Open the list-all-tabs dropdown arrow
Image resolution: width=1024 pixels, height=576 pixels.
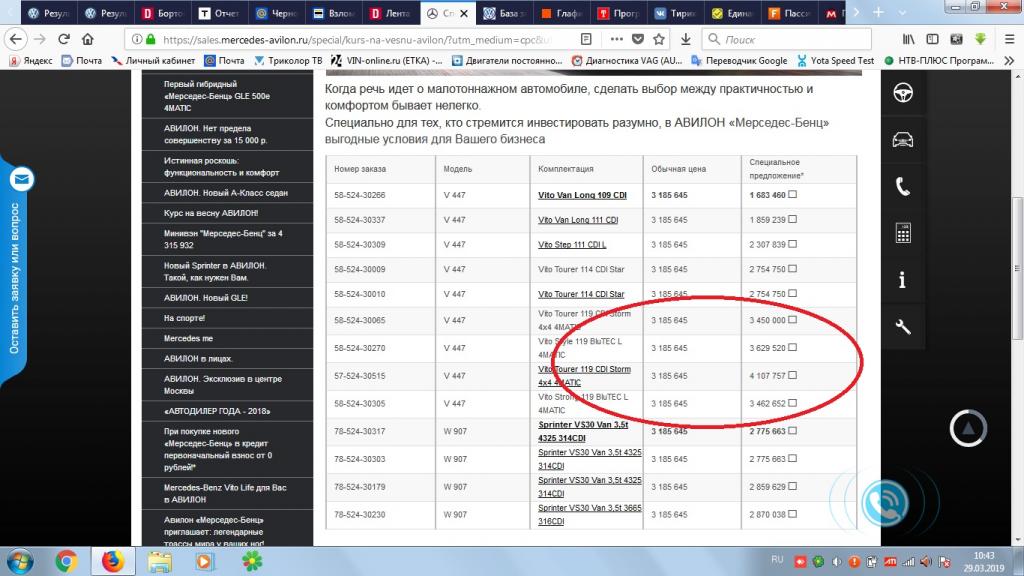point(902,12)
